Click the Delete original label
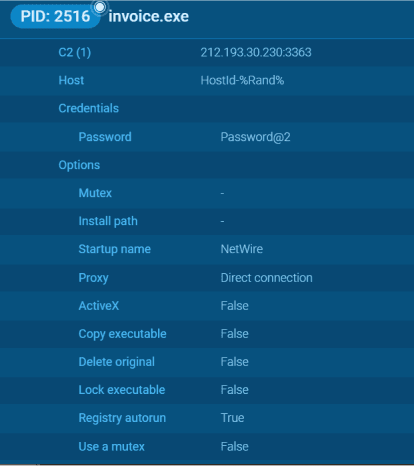 117,362
